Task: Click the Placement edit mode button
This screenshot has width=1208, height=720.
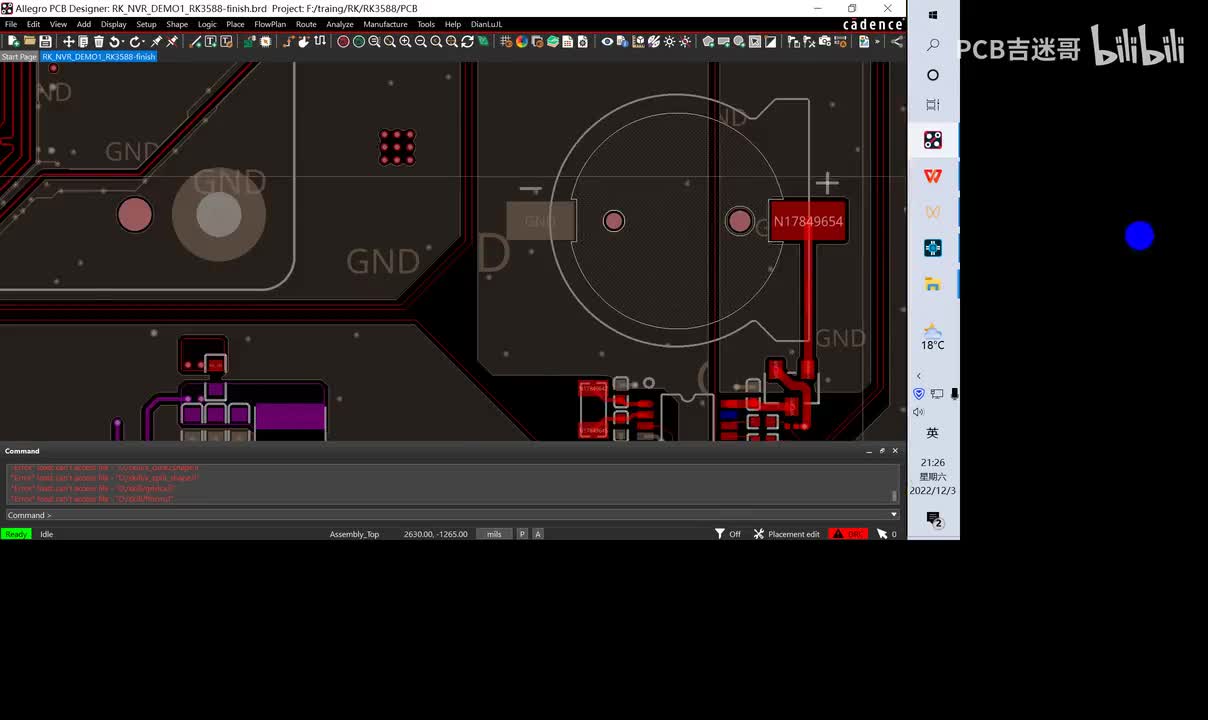Action: (x=787, y=534)
